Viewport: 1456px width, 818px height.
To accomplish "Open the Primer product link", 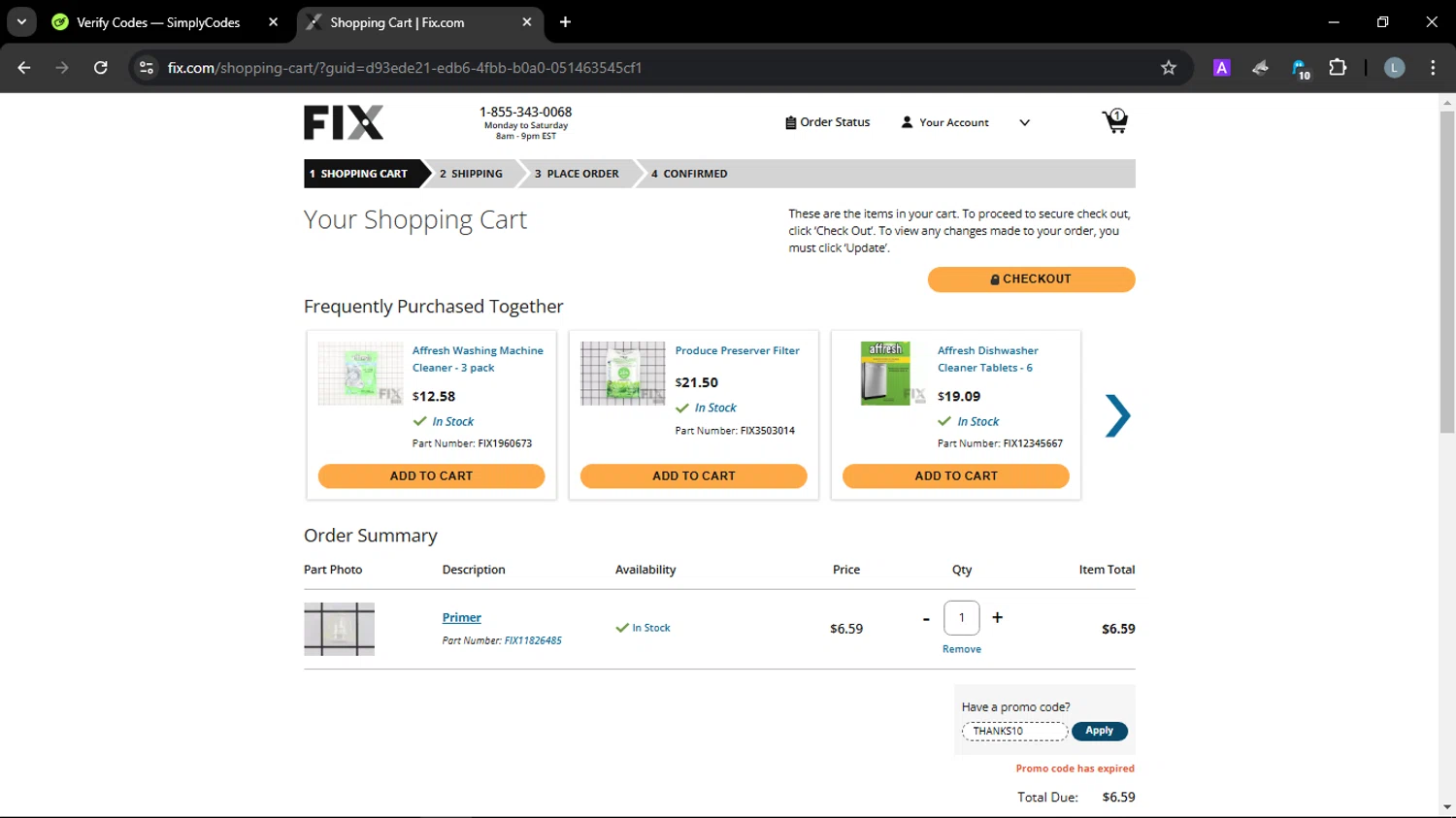I will [x=462, y=618].
